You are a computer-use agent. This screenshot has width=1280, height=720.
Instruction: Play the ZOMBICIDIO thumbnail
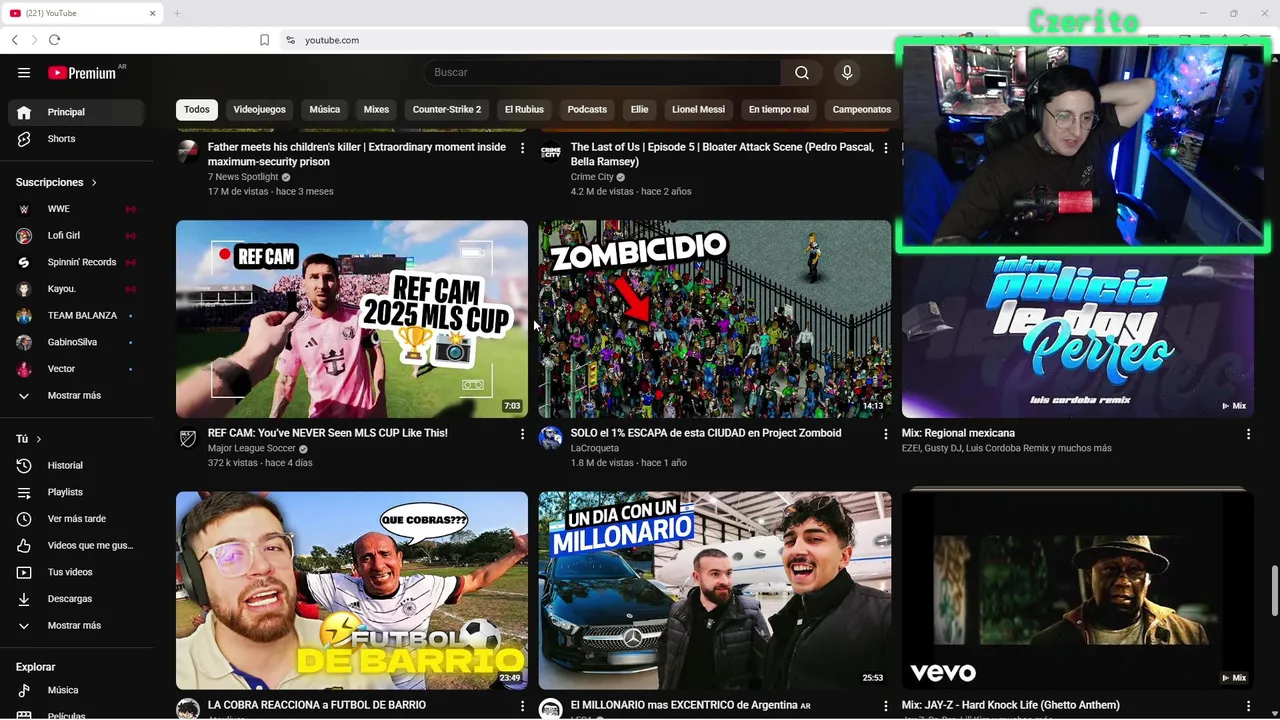click(x=715, y=319)
